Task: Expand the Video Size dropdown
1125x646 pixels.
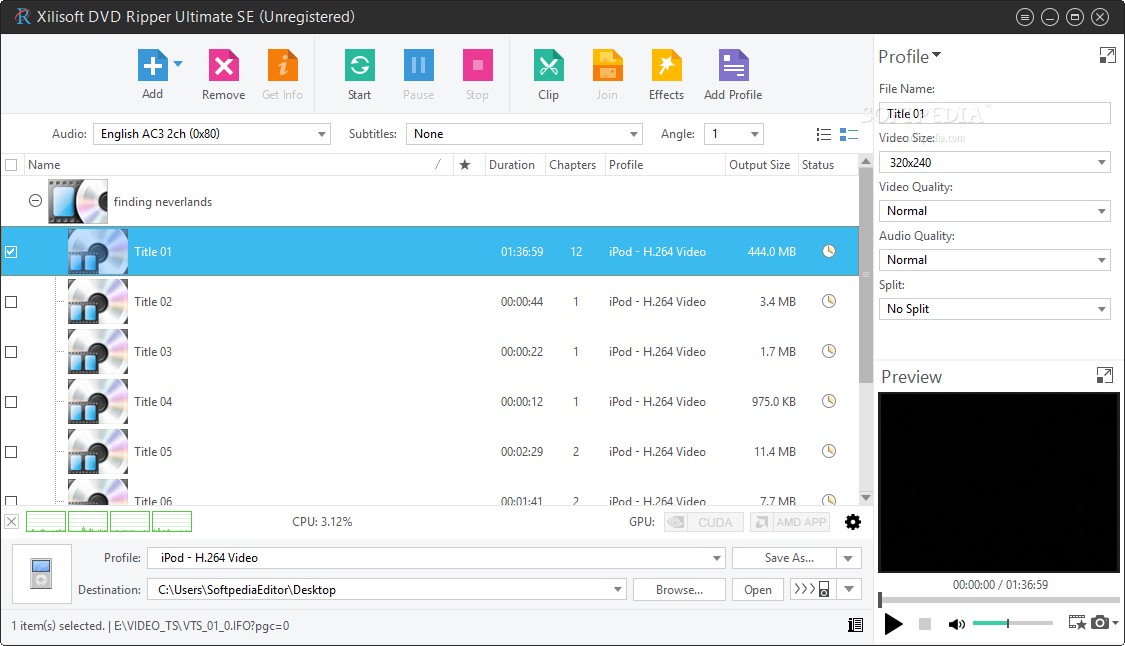Action: pyautogui.click(x=994, y=162)
